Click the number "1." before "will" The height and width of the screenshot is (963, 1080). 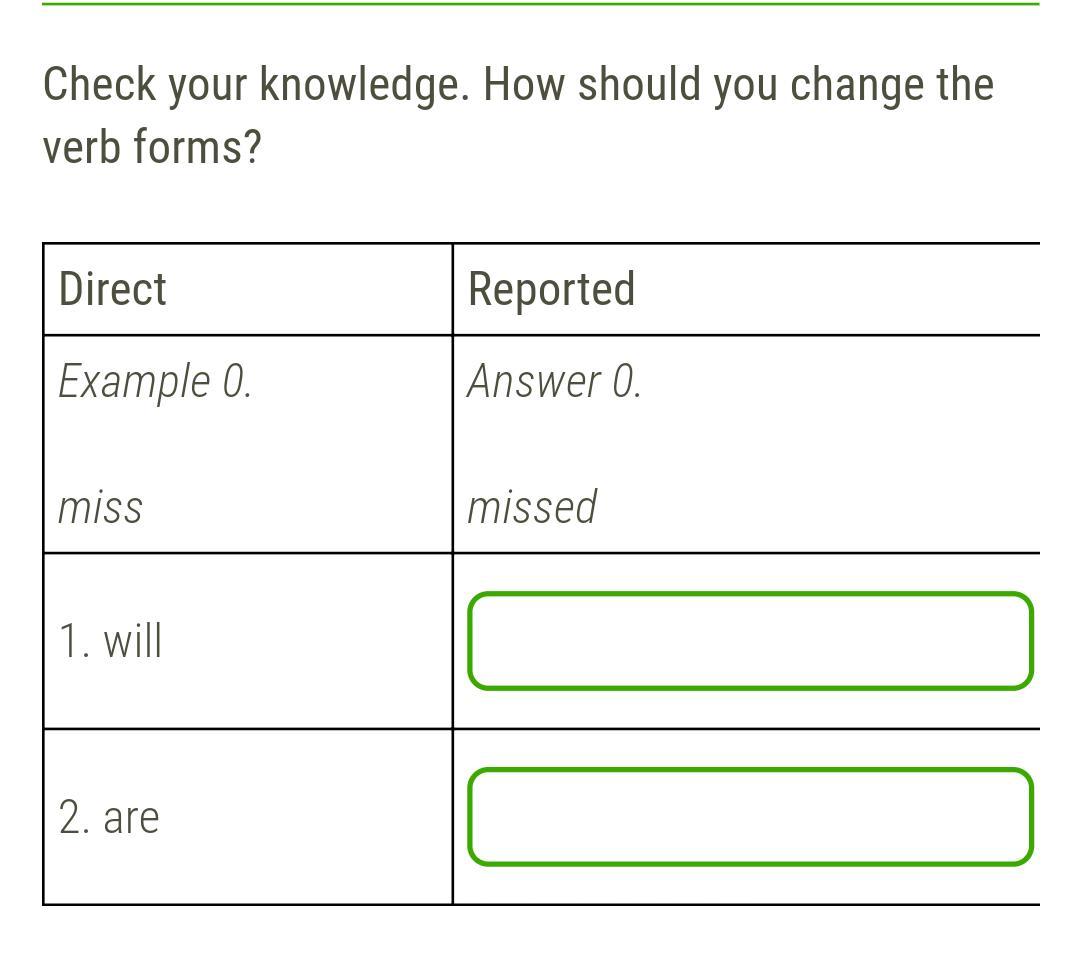(x=75, y=641)
